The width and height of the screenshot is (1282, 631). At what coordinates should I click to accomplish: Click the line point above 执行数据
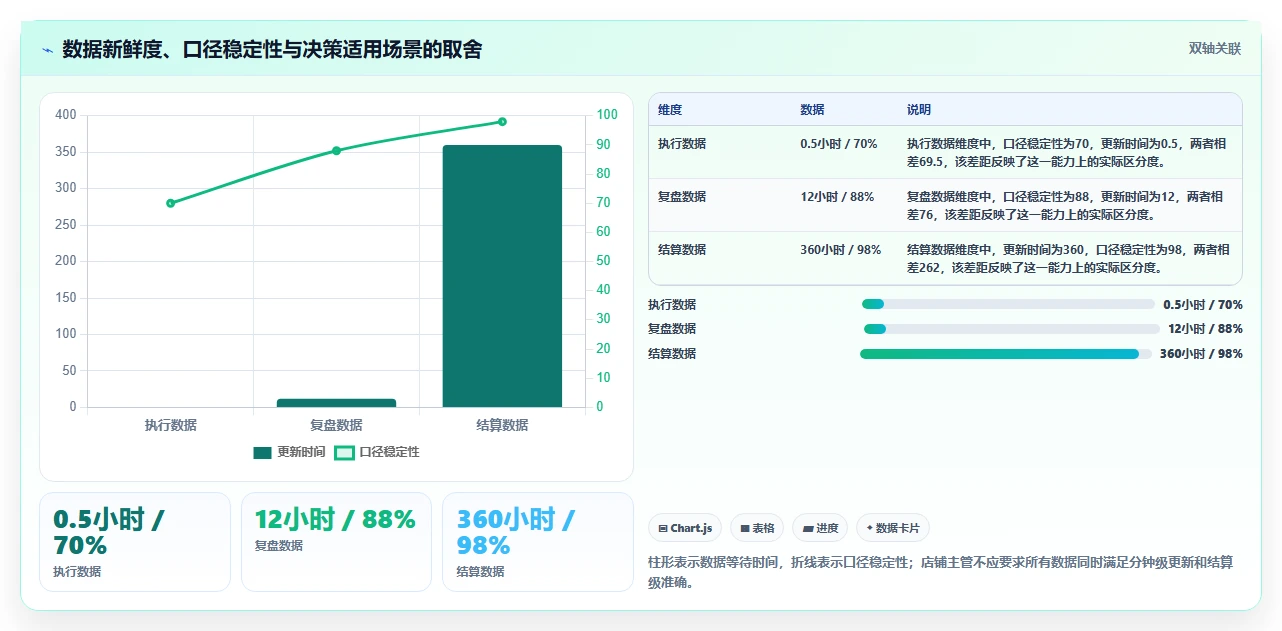click(x=170, y=203)
